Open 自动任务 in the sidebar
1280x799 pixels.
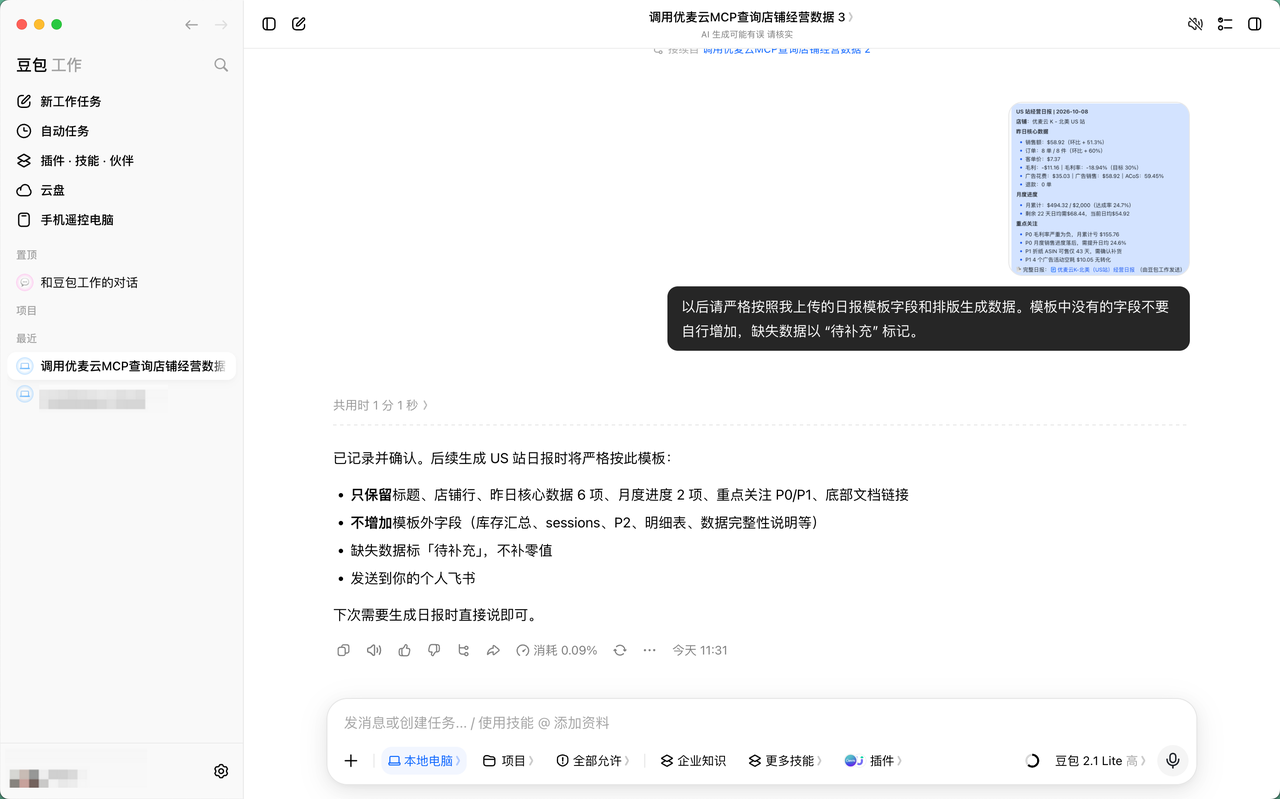tap(122, 131)
